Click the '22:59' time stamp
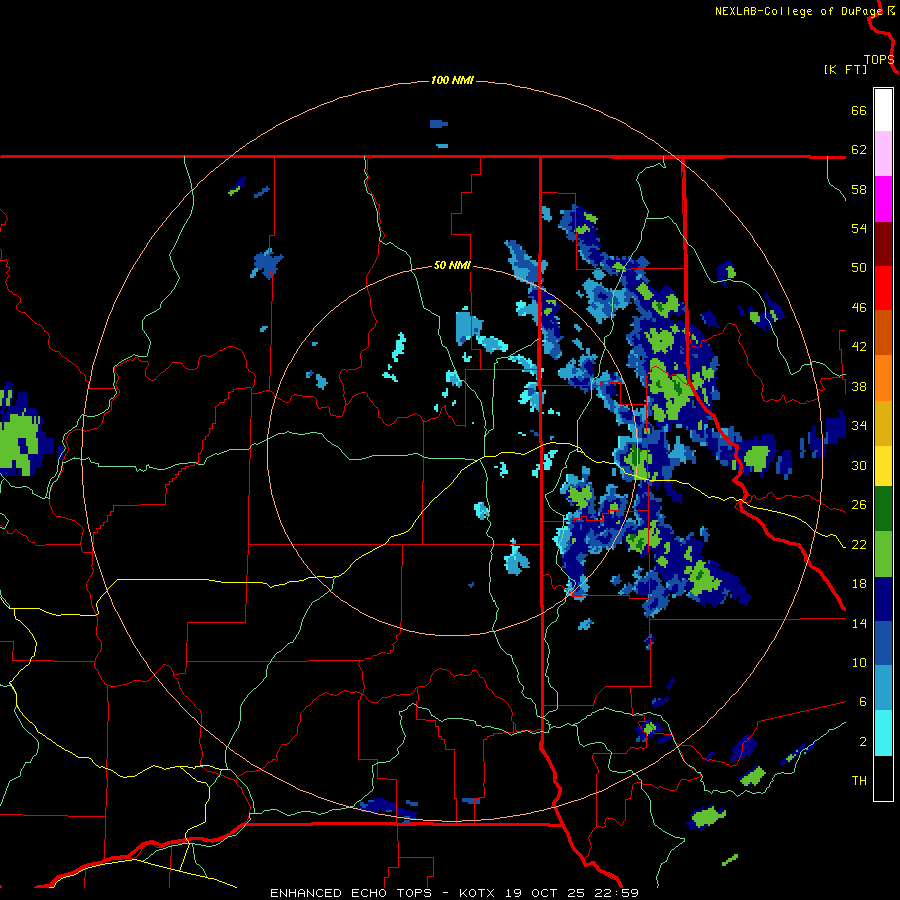 point(619,893)
